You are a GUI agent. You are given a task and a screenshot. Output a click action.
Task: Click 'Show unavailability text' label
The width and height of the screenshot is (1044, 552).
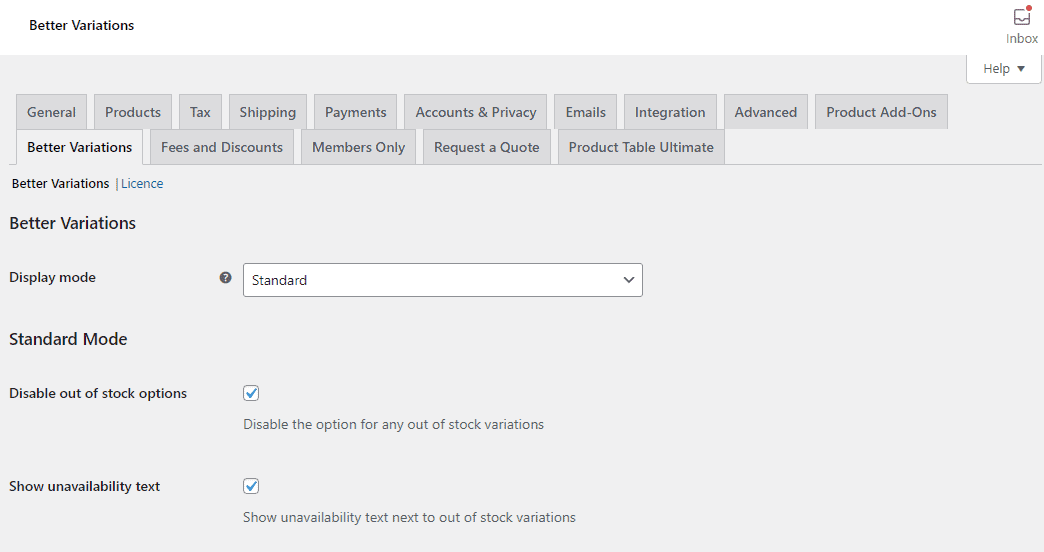click(x=85, y=487)
